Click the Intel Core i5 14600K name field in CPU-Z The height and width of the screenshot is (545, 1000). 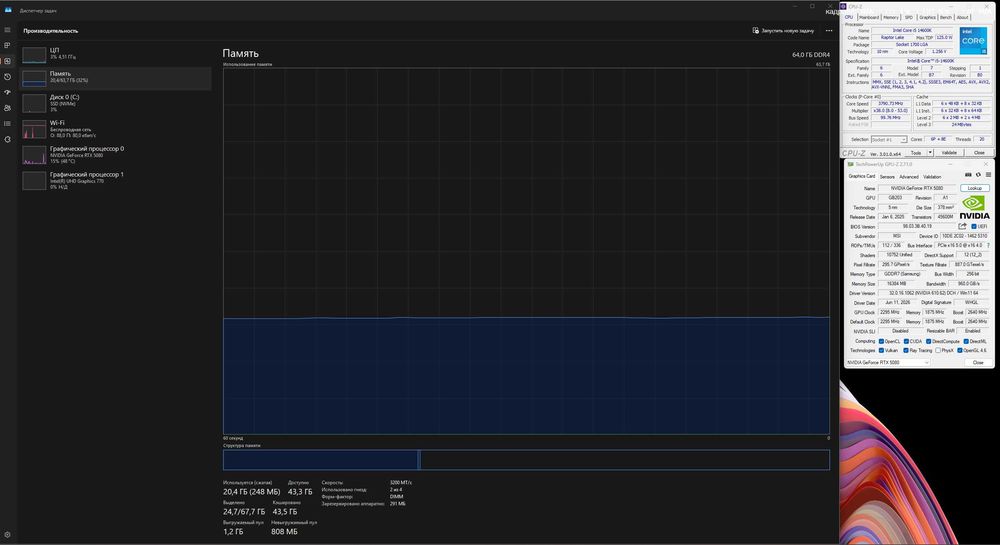(914, 31)
